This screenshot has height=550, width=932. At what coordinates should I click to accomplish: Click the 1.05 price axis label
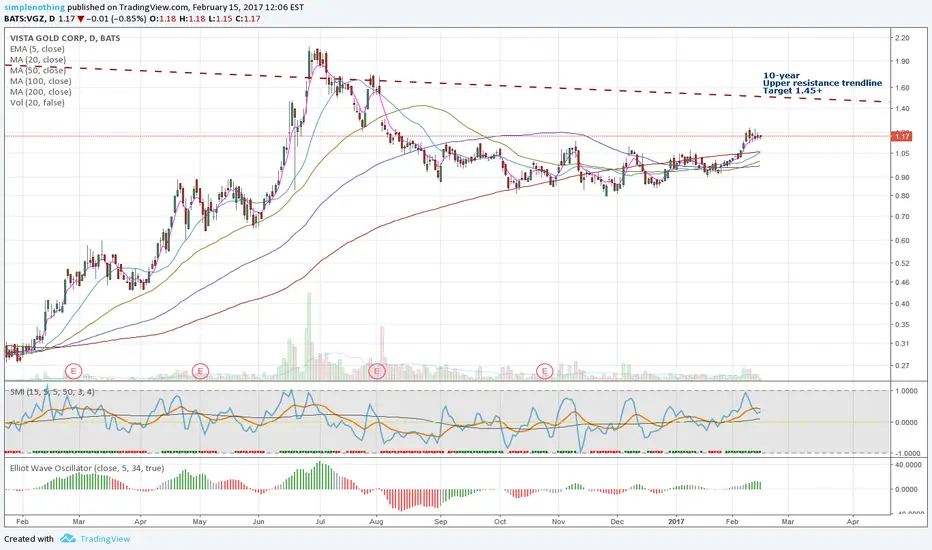pyautogui.click(x=902, y=153)
